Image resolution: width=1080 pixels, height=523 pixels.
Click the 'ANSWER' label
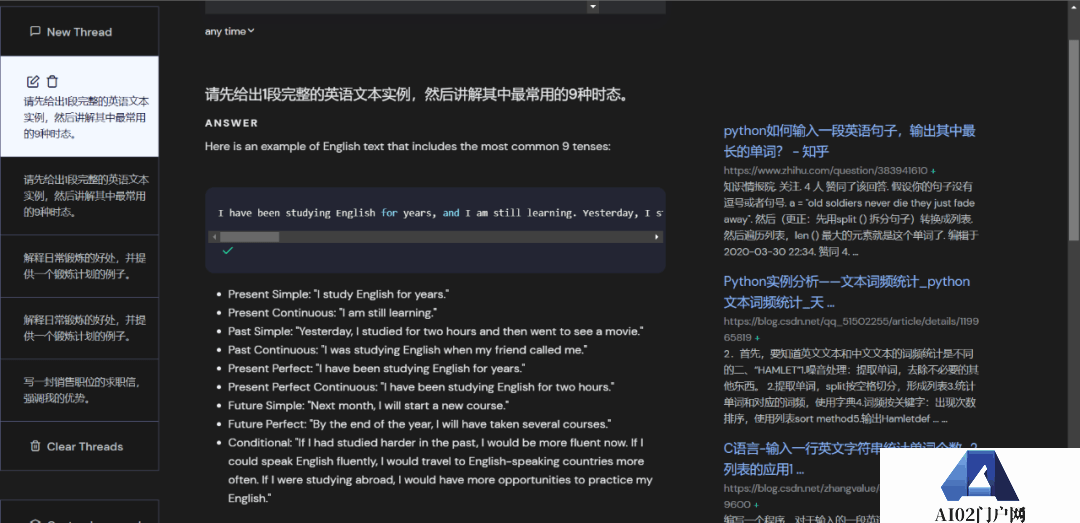pos(231,123)
